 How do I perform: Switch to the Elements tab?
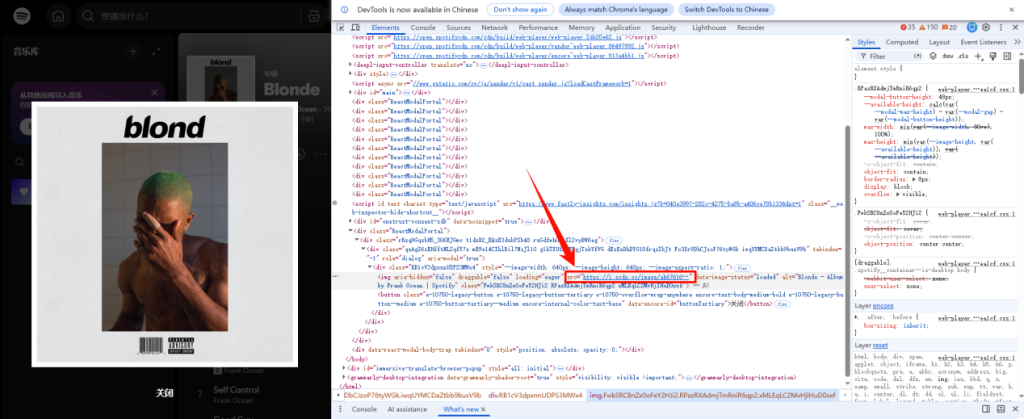click(x=385, y=27)
